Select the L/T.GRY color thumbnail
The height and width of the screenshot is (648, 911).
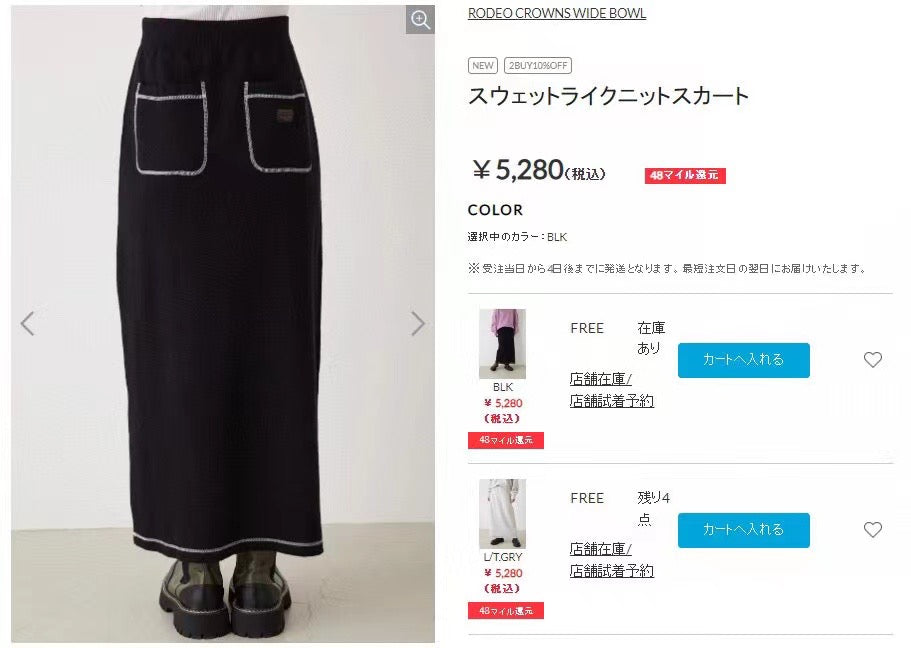click(503, 514)
